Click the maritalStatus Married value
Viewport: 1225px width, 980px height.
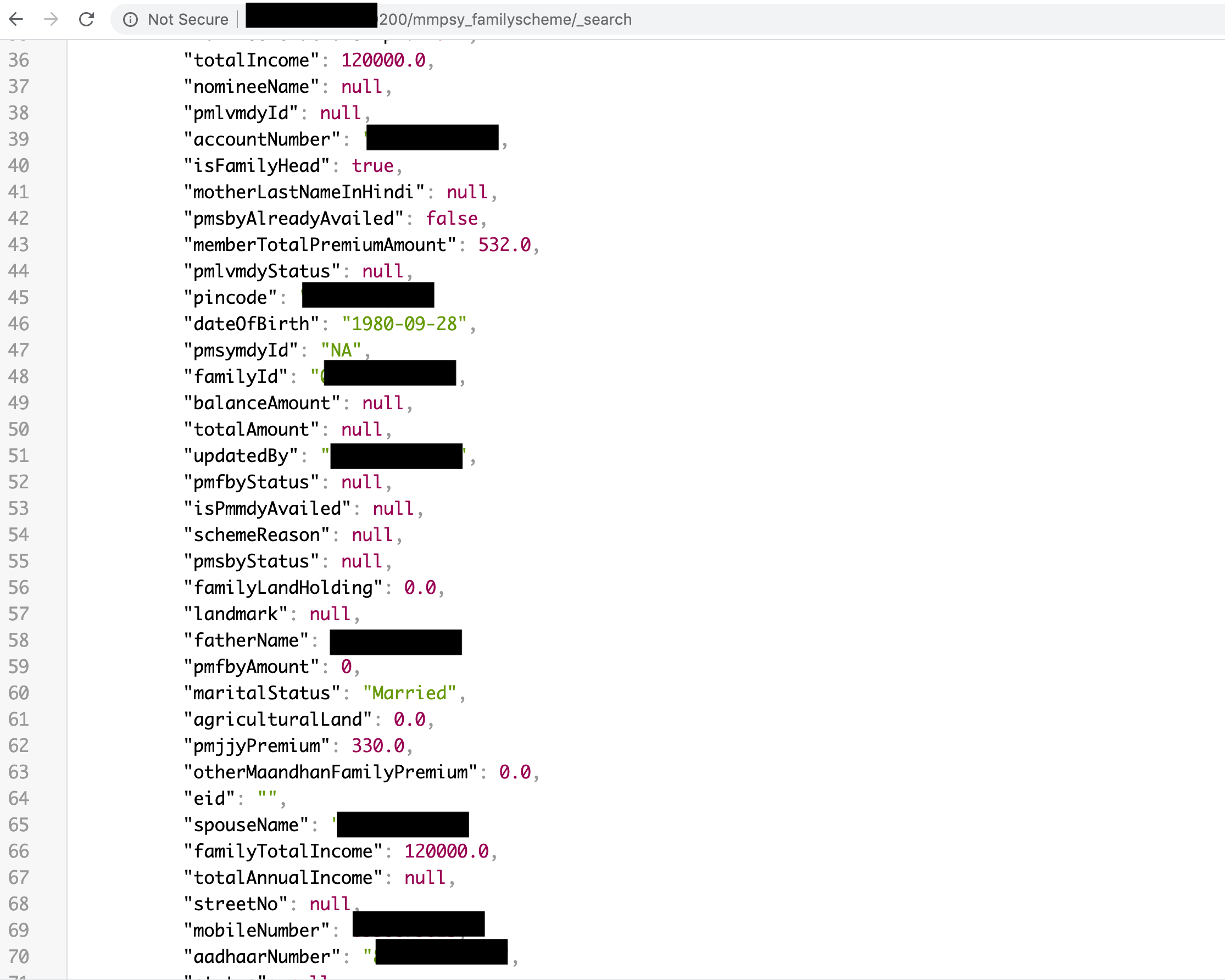[x=409, y=693]
